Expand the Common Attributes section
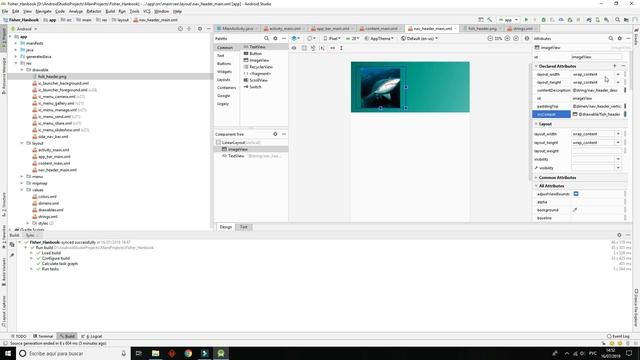The image size is (640, 360). pyautogui.click(x=536, y=178)
